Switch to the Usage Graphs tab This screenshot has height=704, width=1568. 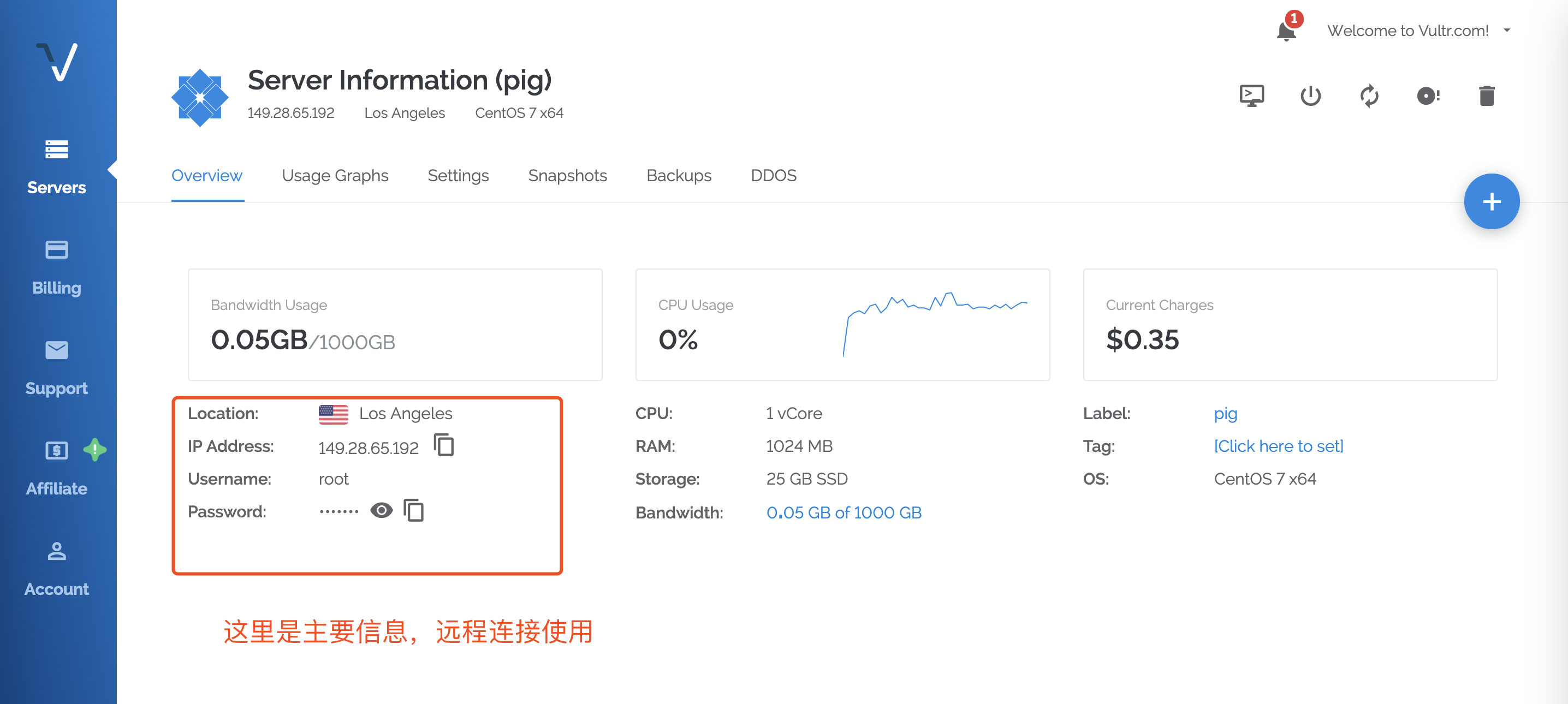pos(335,175)
